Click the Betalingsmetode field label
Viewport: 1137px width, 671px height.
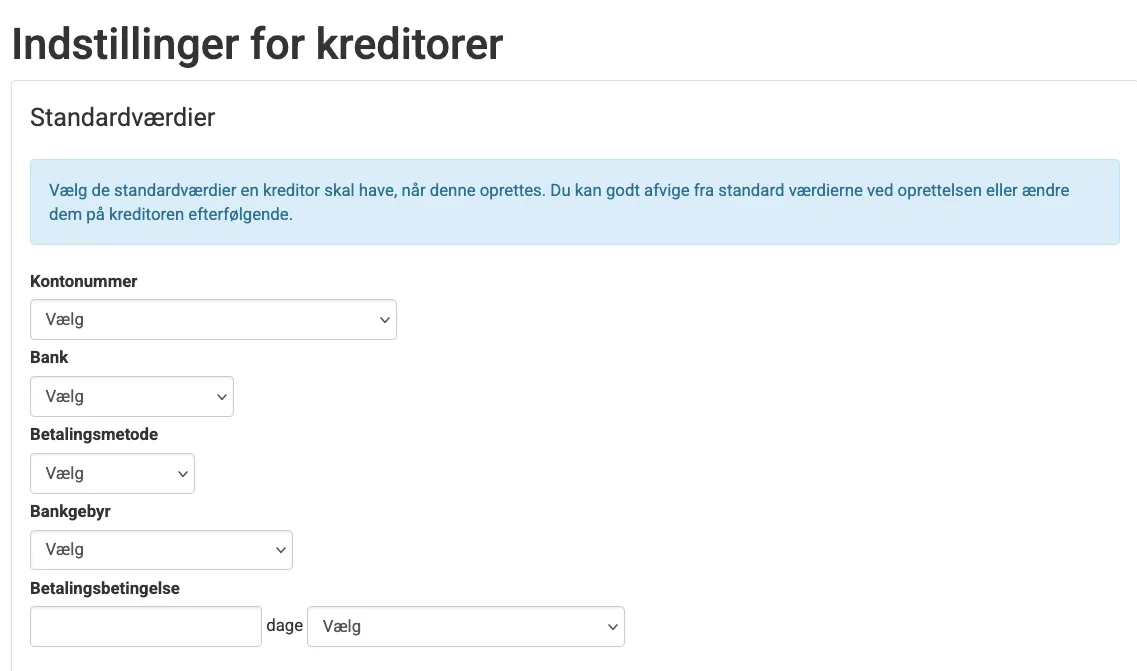click(x=94, y=434)
